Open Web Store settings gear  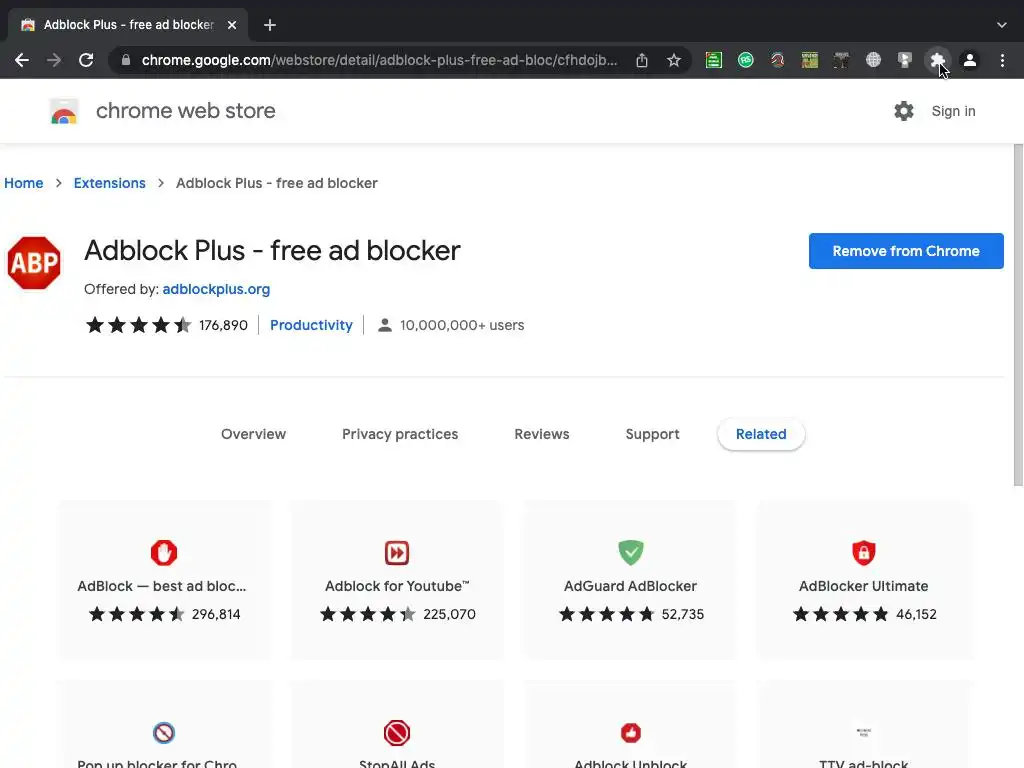coord(904,111)
